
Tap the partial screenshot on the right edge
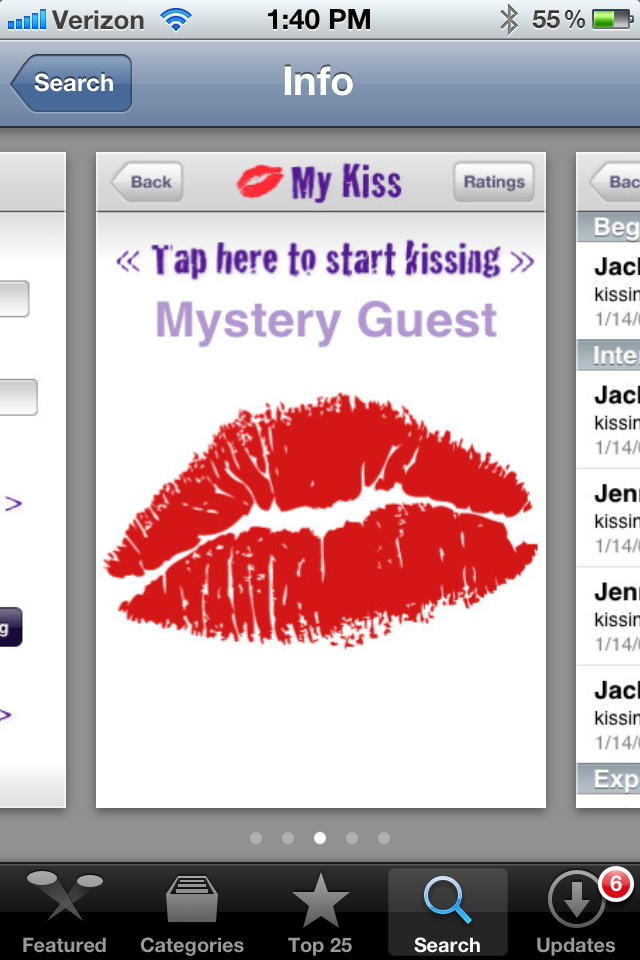point(608,480)
